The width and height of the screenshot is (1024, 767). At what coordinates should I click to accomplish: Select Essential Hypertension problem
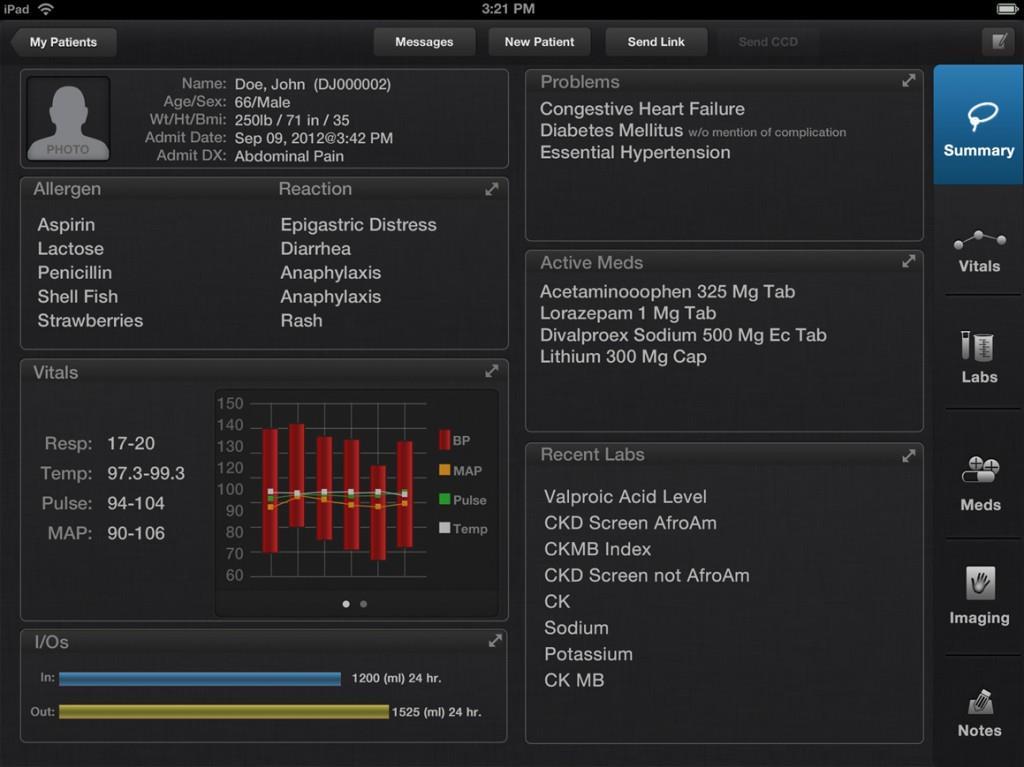(x=635, y=153)
